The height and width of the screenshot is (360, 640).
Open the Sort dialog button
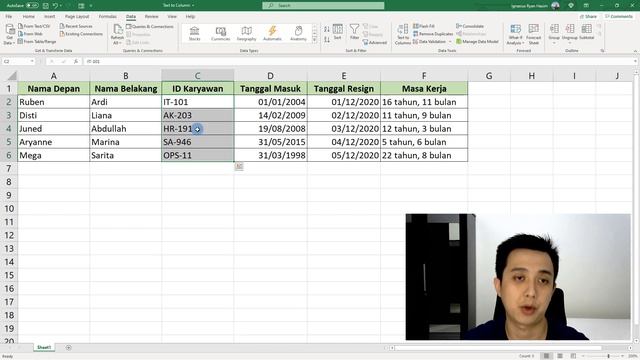(338, 32)
